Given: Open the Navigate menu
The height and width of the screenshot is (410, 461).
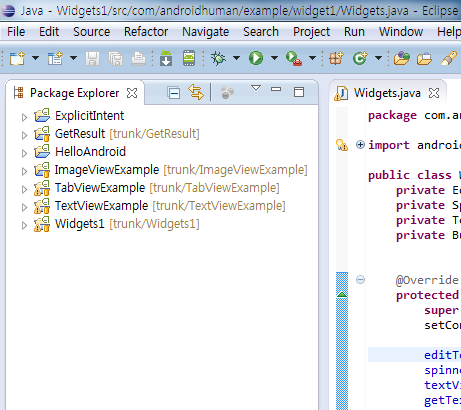Looking at the screenshot, I should coord(206,32).
